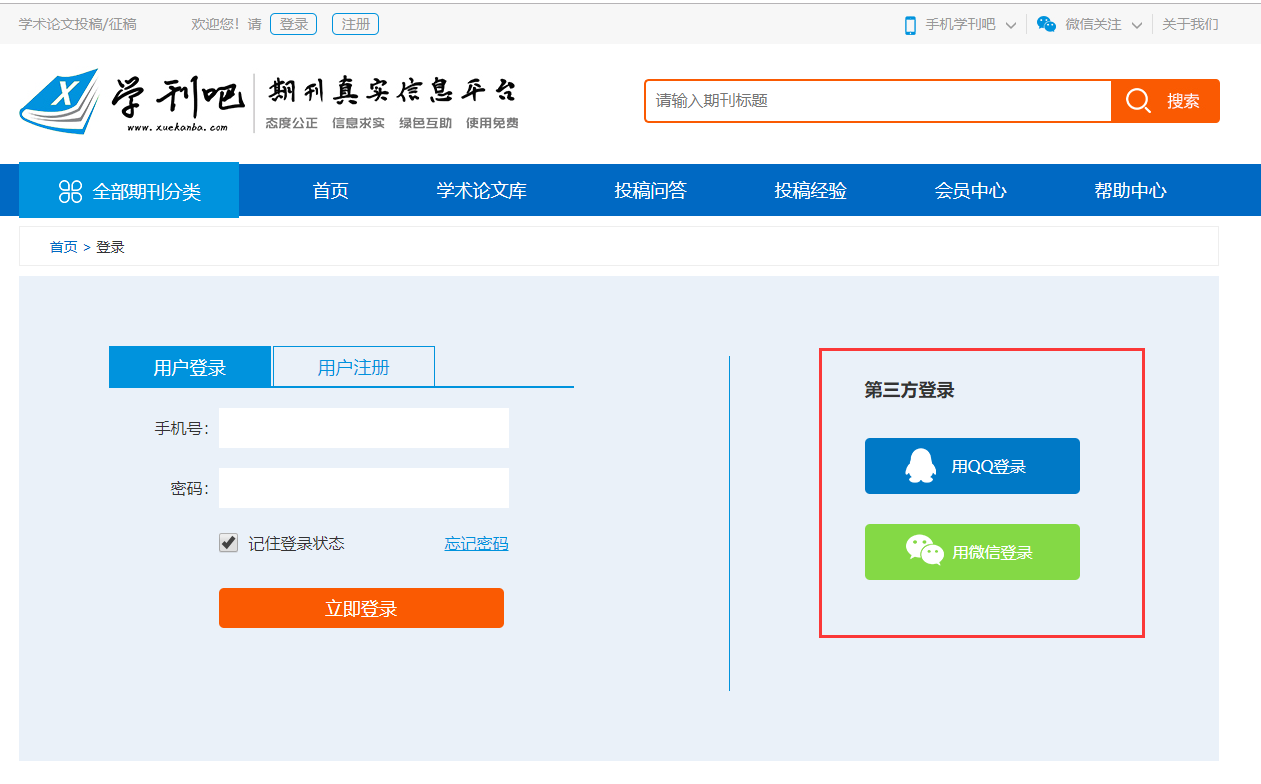
Task: Click the 手机学刊吧 text link
Action: (960, 24)
